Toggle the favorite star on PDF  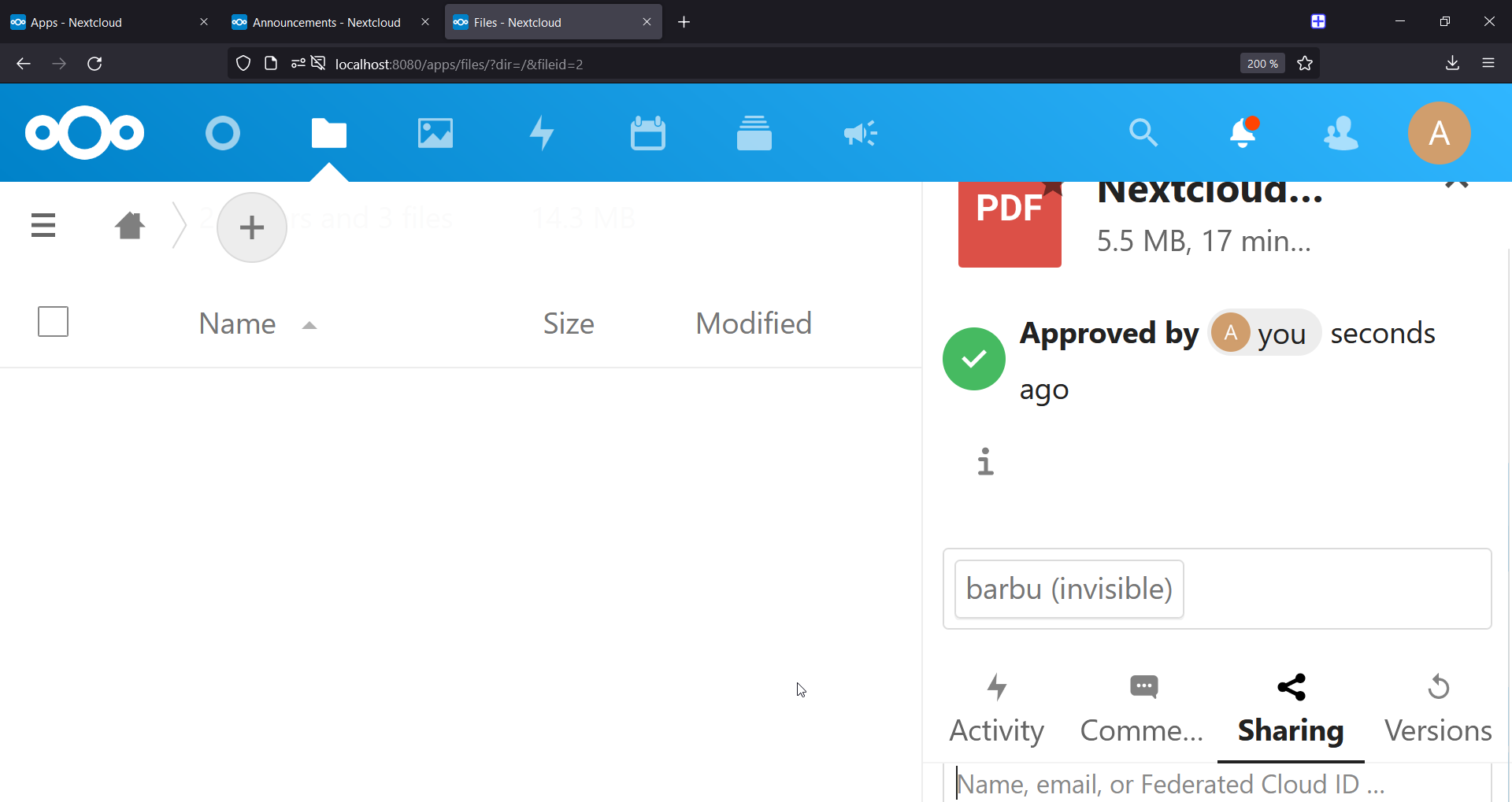pos(1053,188)
